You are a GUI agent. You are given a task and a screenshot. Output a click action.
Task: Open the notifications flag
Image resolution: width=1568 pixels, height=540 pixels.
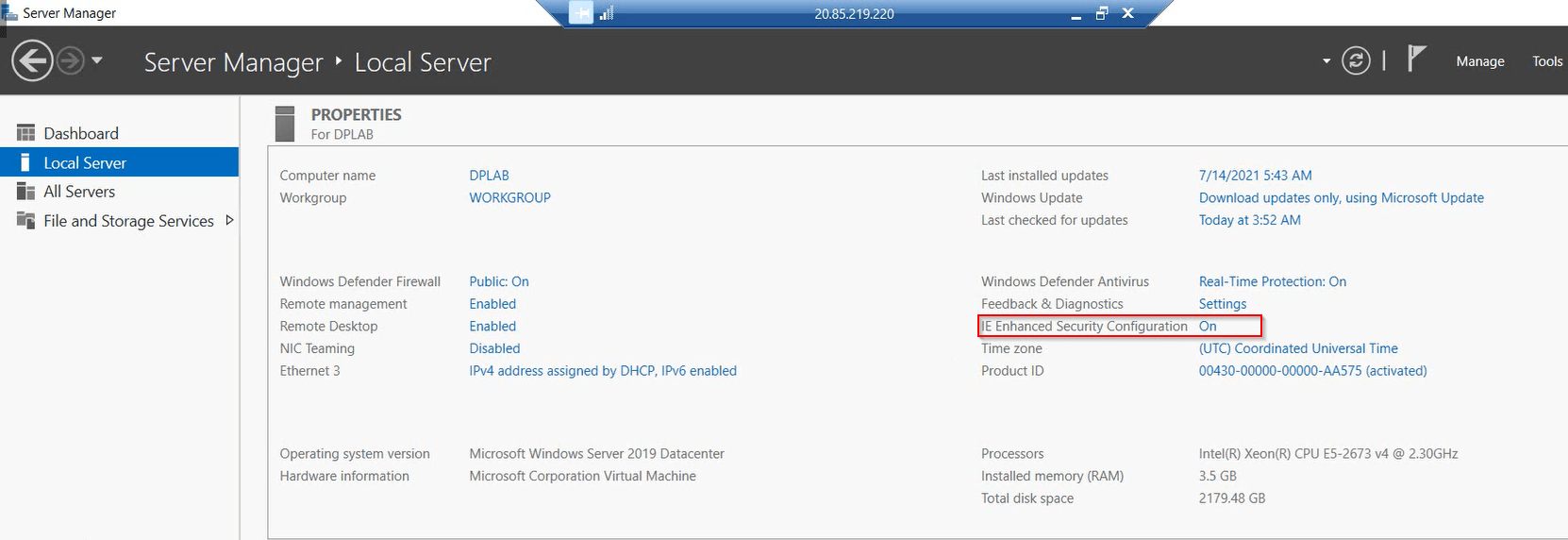1415,59
